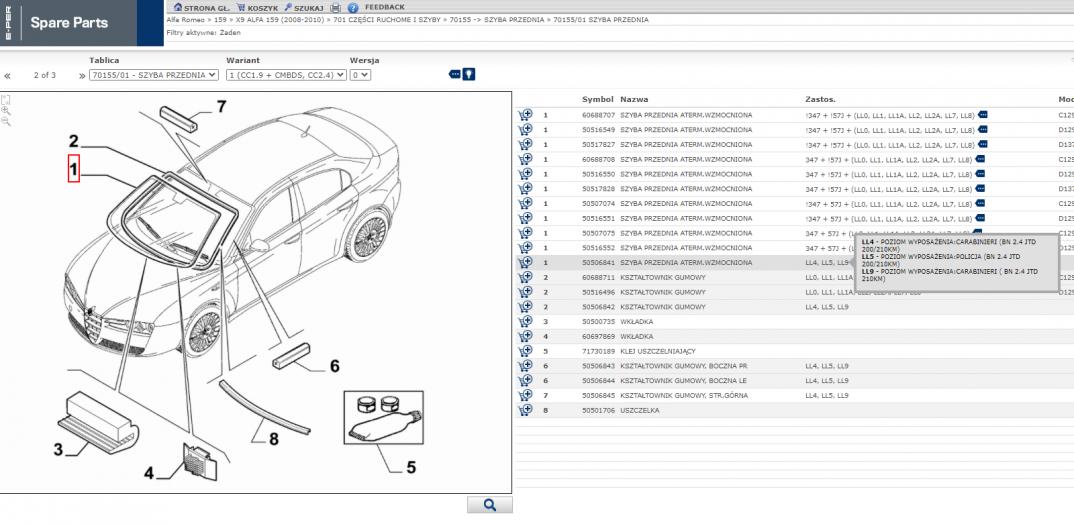Go to the next table with the » arrow

(82, 76)
